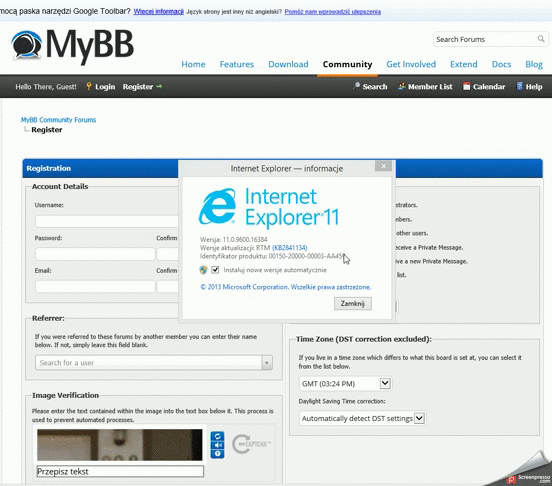Click the captcha verification image
552x486 pixels.
coord(120,445)
